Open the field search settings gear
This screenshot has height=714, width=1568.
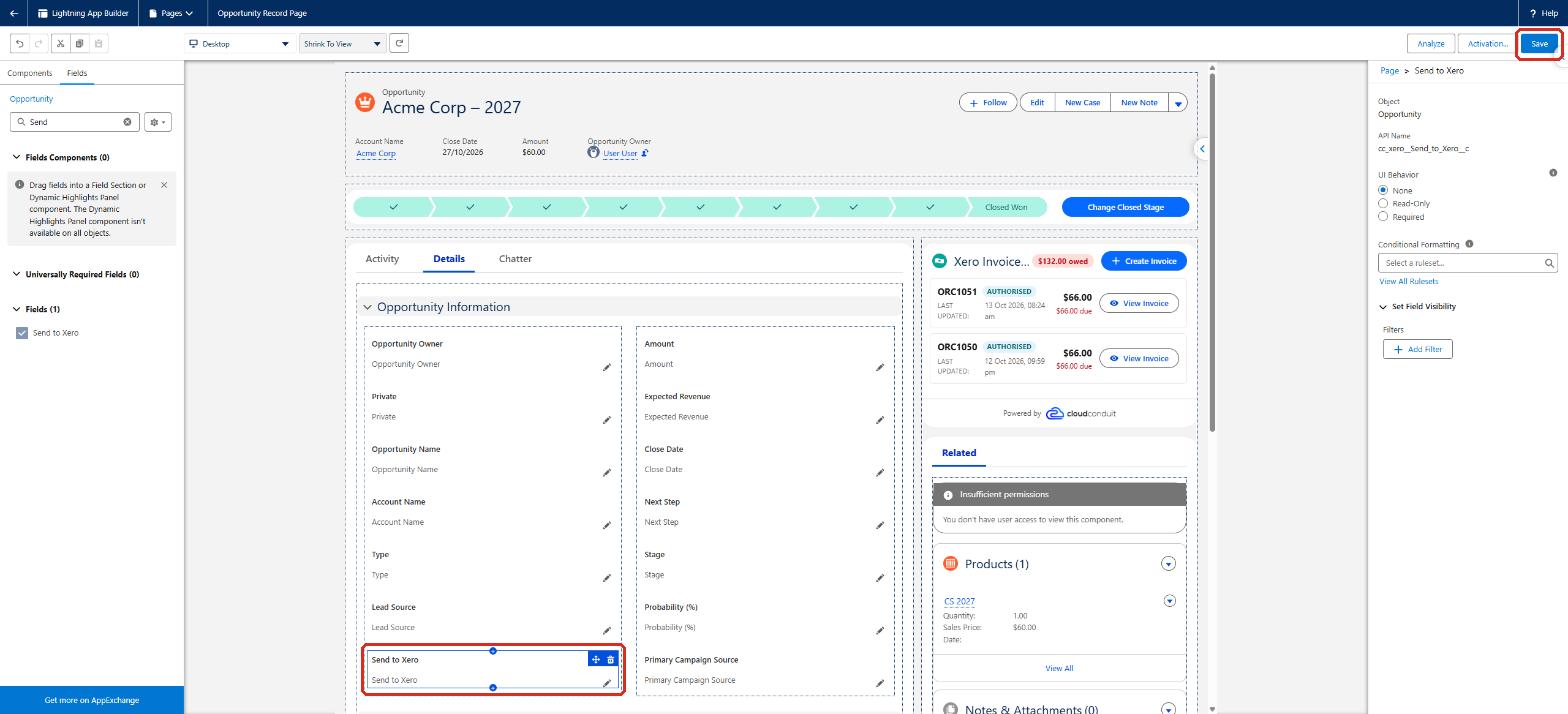point(158,122)
